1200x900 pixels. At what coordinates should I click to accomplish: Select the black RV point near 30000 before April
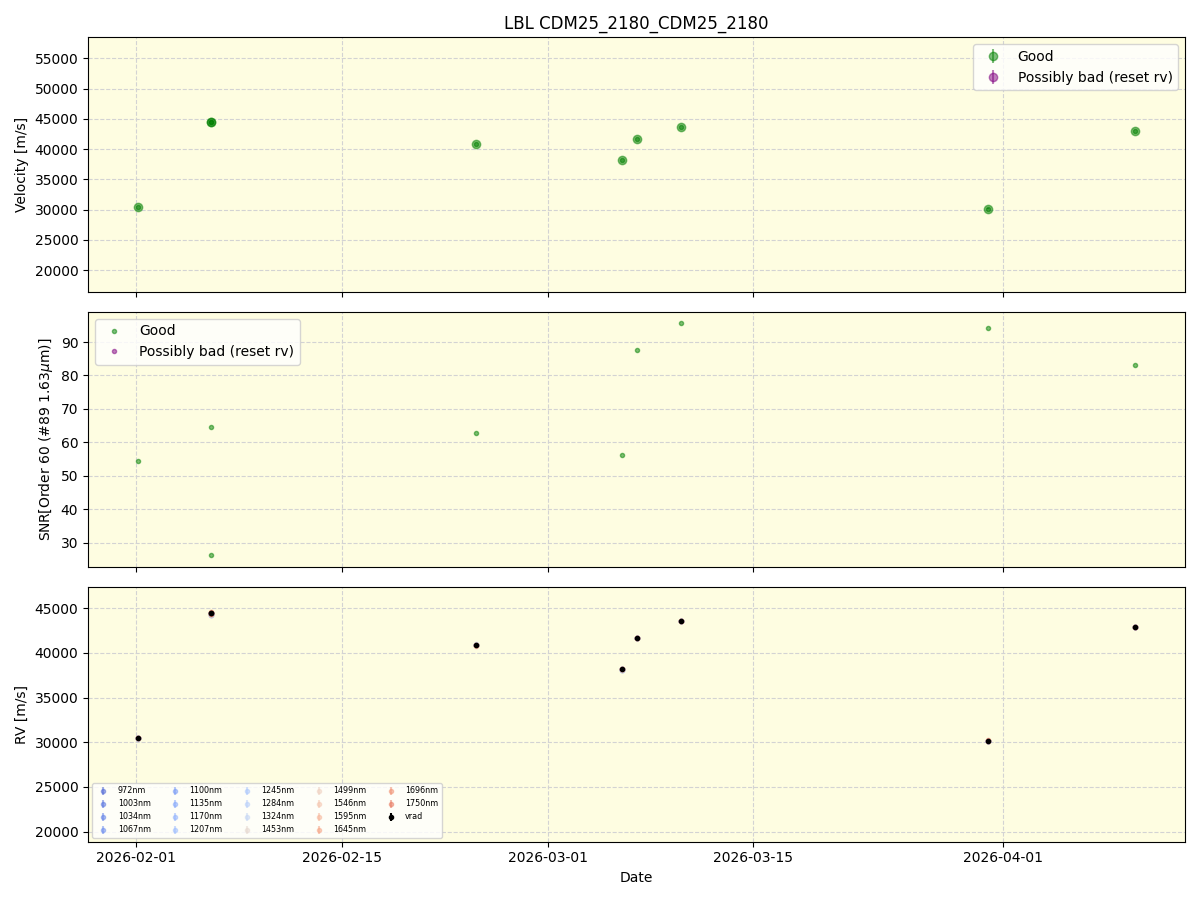pos(988,741)
